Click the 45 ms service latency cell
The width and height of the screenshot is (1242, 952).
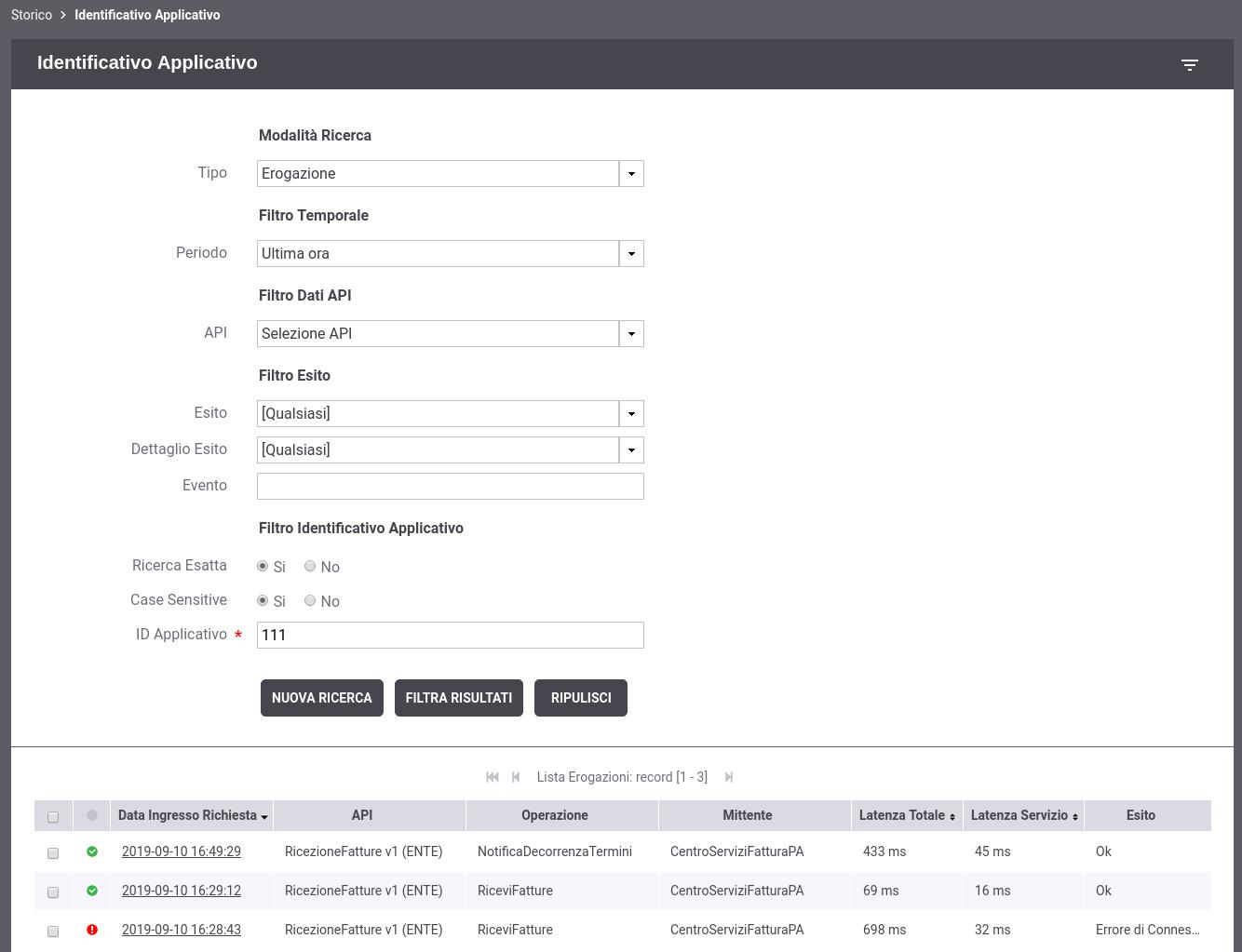(992, 851)
